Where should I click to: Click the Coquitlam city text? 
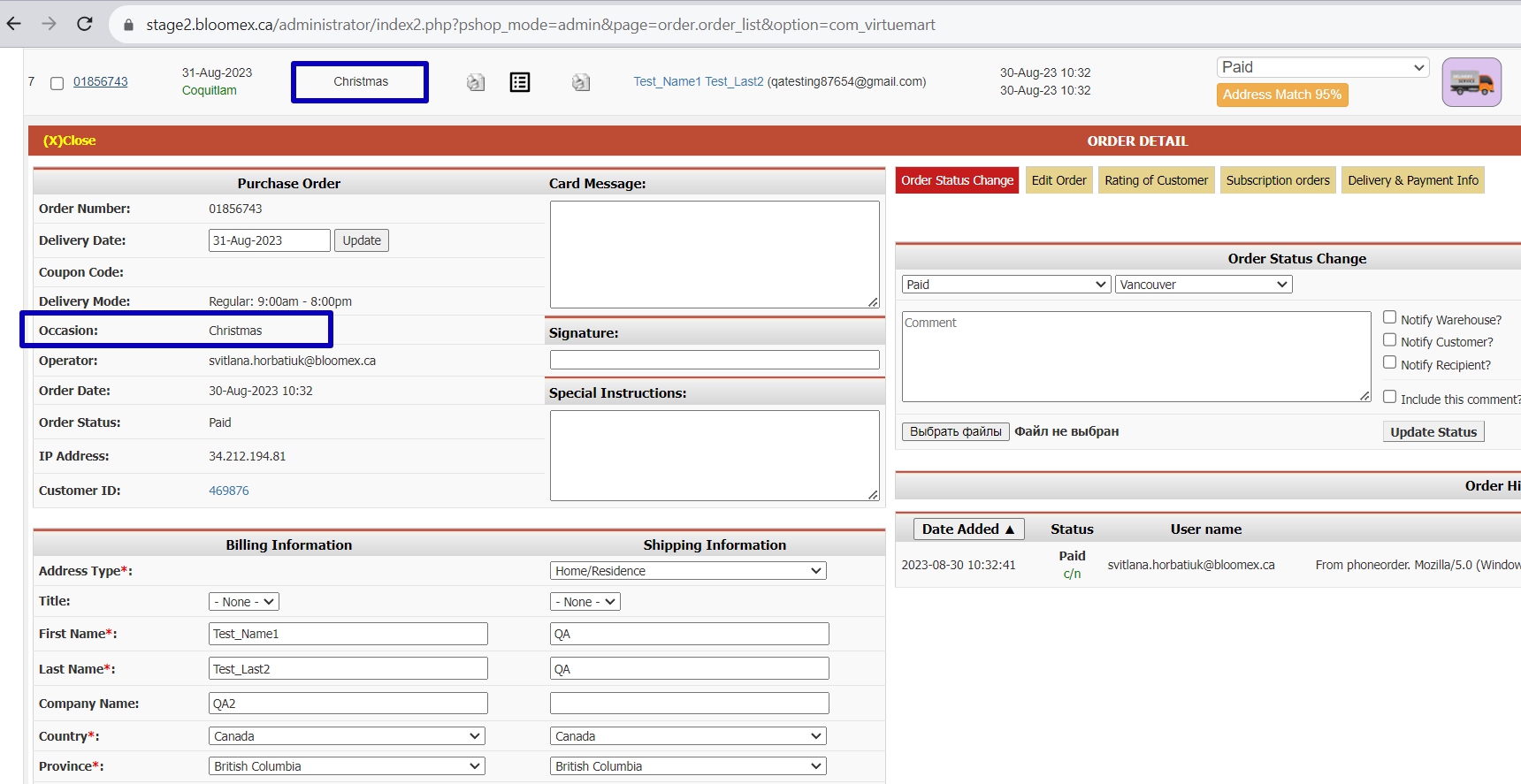tap(210, 90)
